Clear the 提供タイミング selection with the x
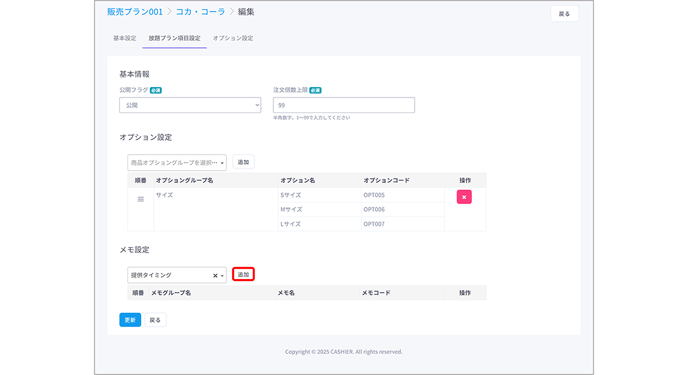This screenshot has width=688, height=375. click(x=215, y=275)
